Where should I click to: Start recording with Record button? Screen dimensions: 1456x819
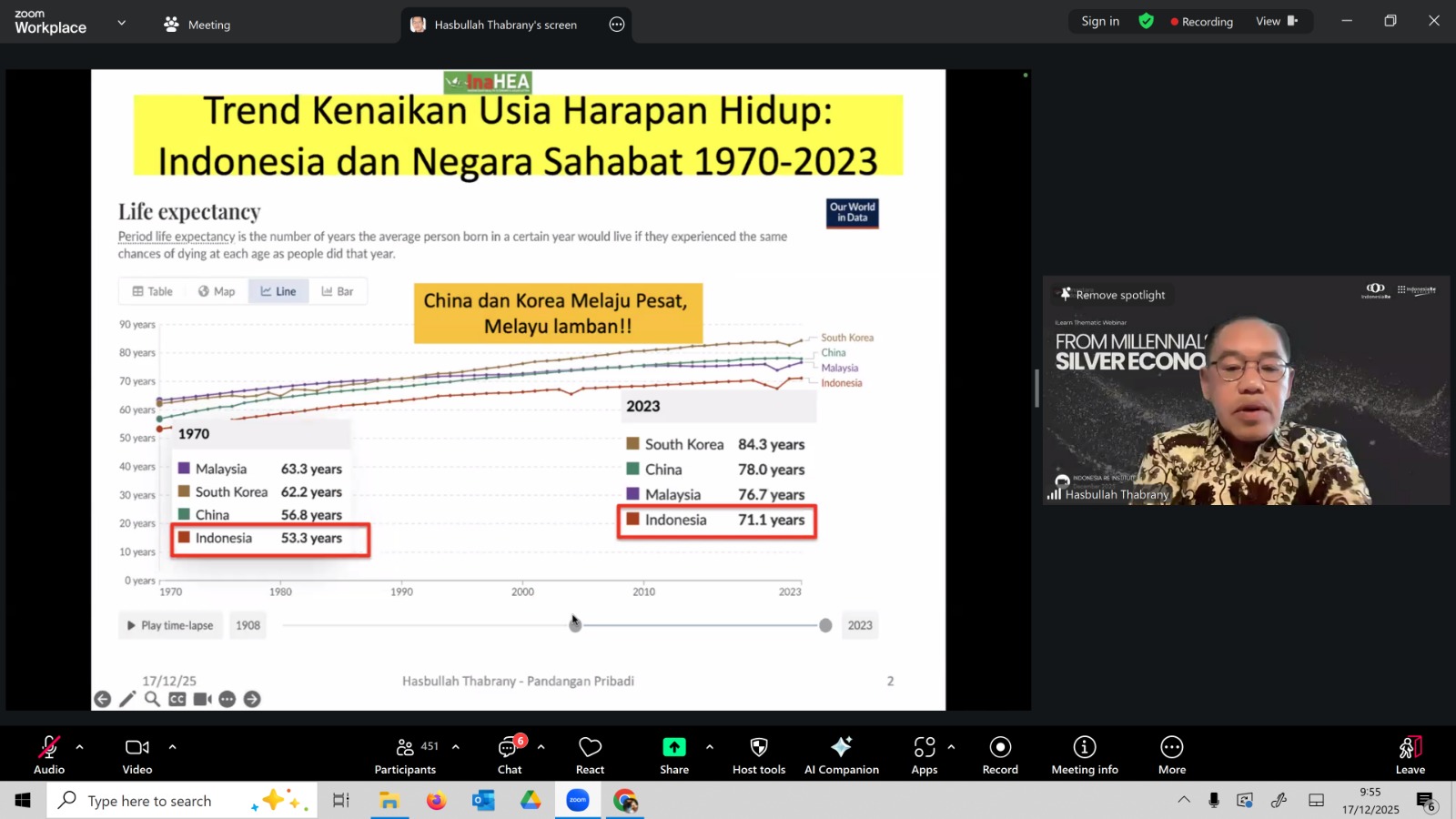(1000, 754)
